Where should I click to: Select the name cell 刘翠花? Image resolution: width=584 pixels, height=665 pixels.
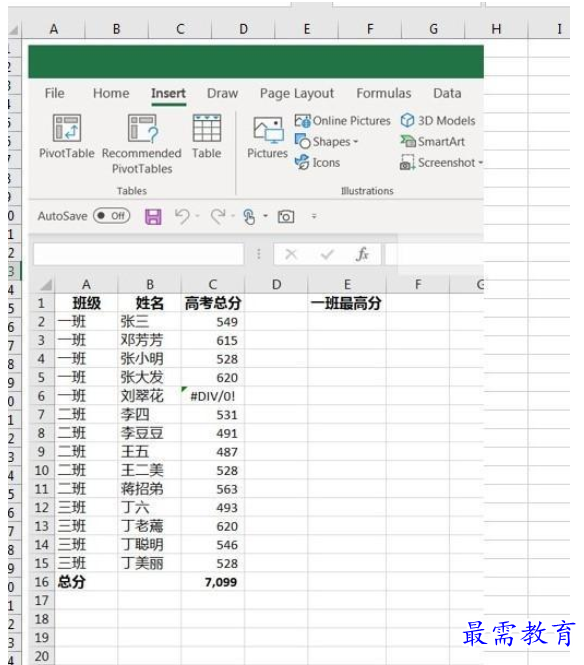(150, 396)
